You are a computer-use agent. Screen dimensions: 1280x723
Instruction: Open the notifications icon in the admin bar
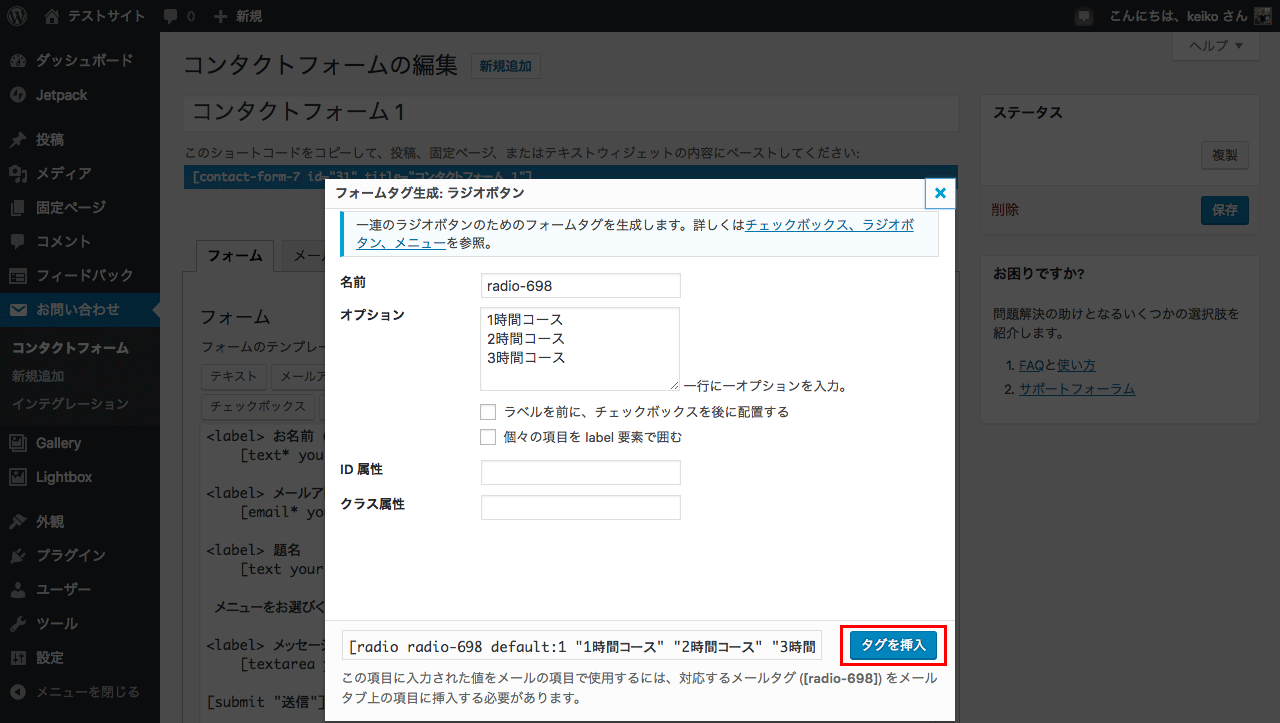[x=1083, y=17]
